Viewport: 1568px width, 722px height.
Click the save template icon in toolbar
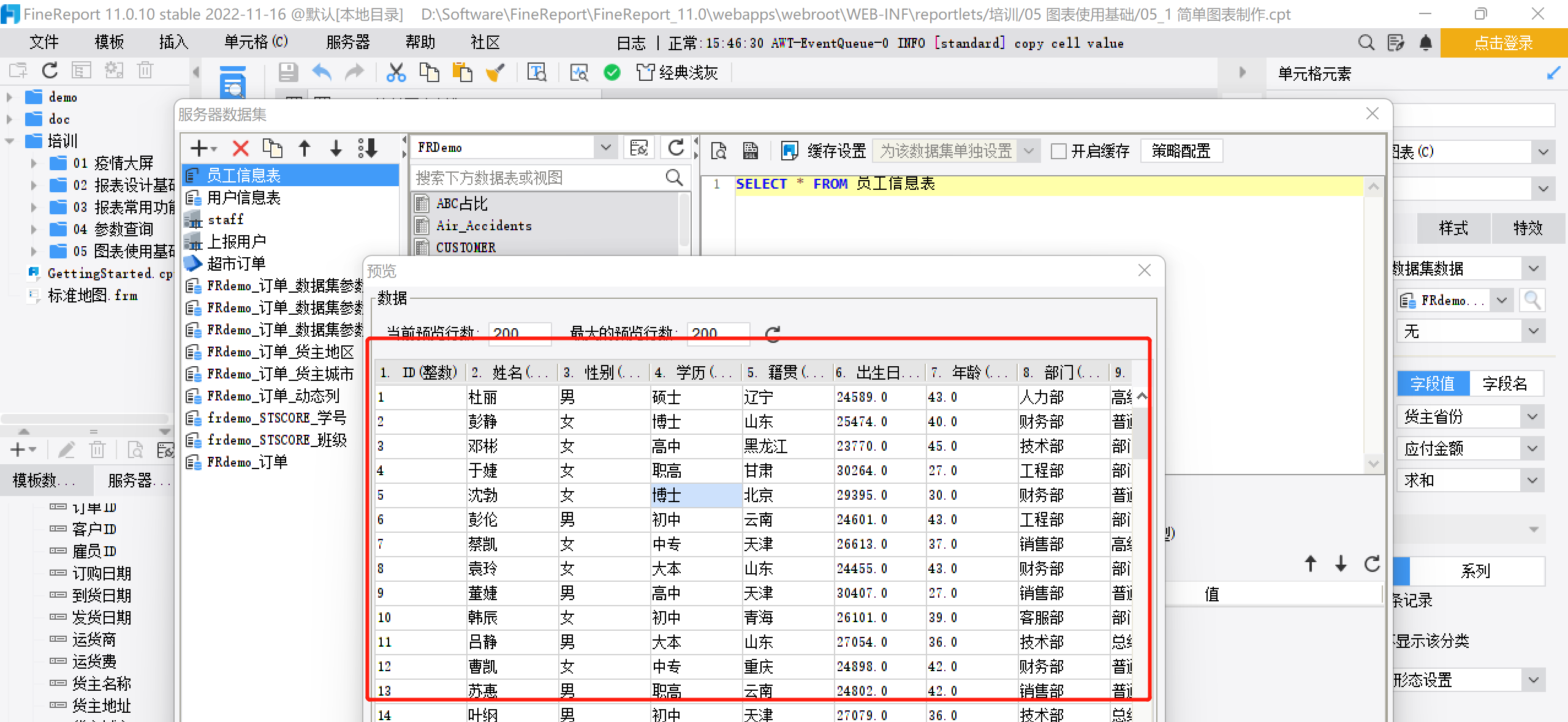pyautogui.click(x=288, y=73)
